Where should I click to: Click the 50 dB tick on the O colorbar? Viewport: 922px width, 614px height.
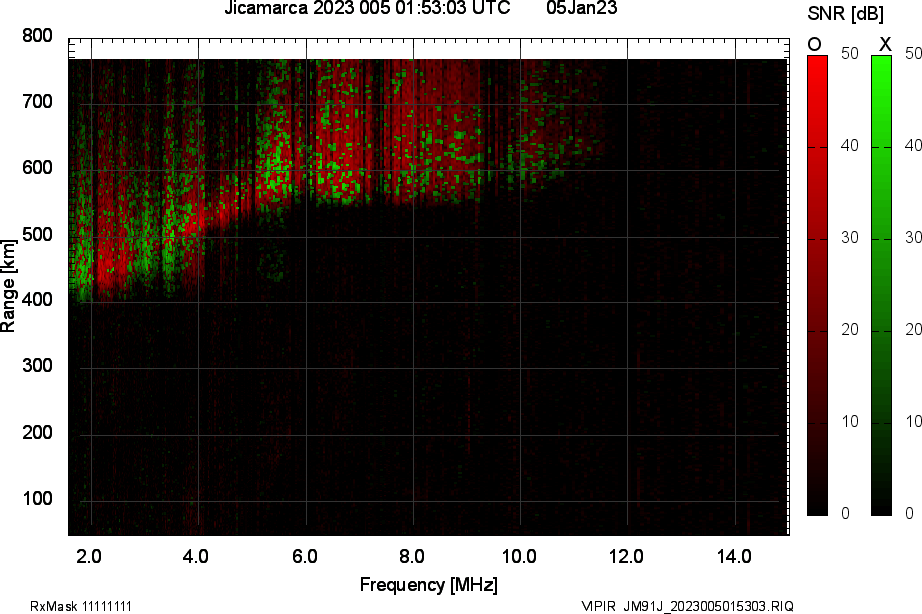click(x=850, y=54)
